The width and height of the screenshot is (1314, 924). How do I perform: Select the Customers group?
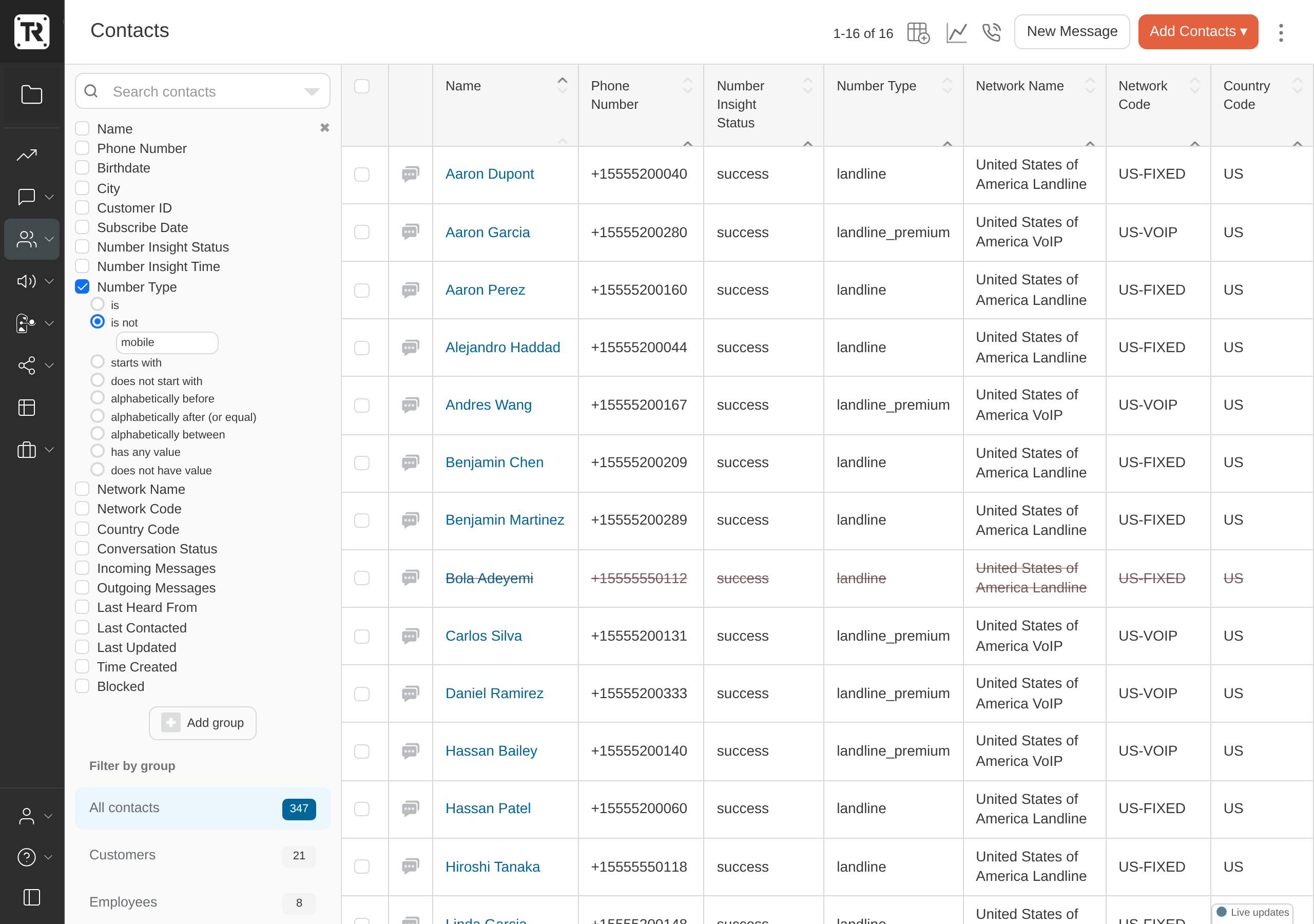(x=203, y=855)
